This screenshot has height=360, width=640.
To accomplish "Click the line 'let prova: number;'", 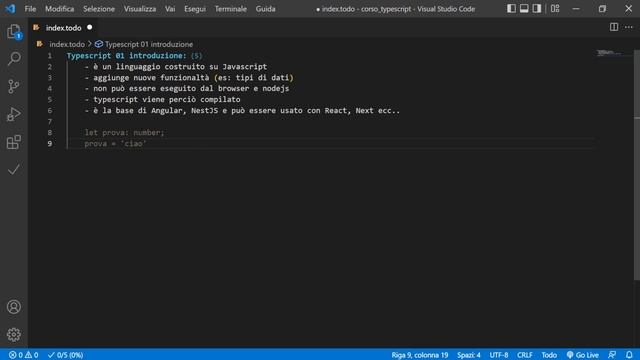I will click(x=124, y=132).
